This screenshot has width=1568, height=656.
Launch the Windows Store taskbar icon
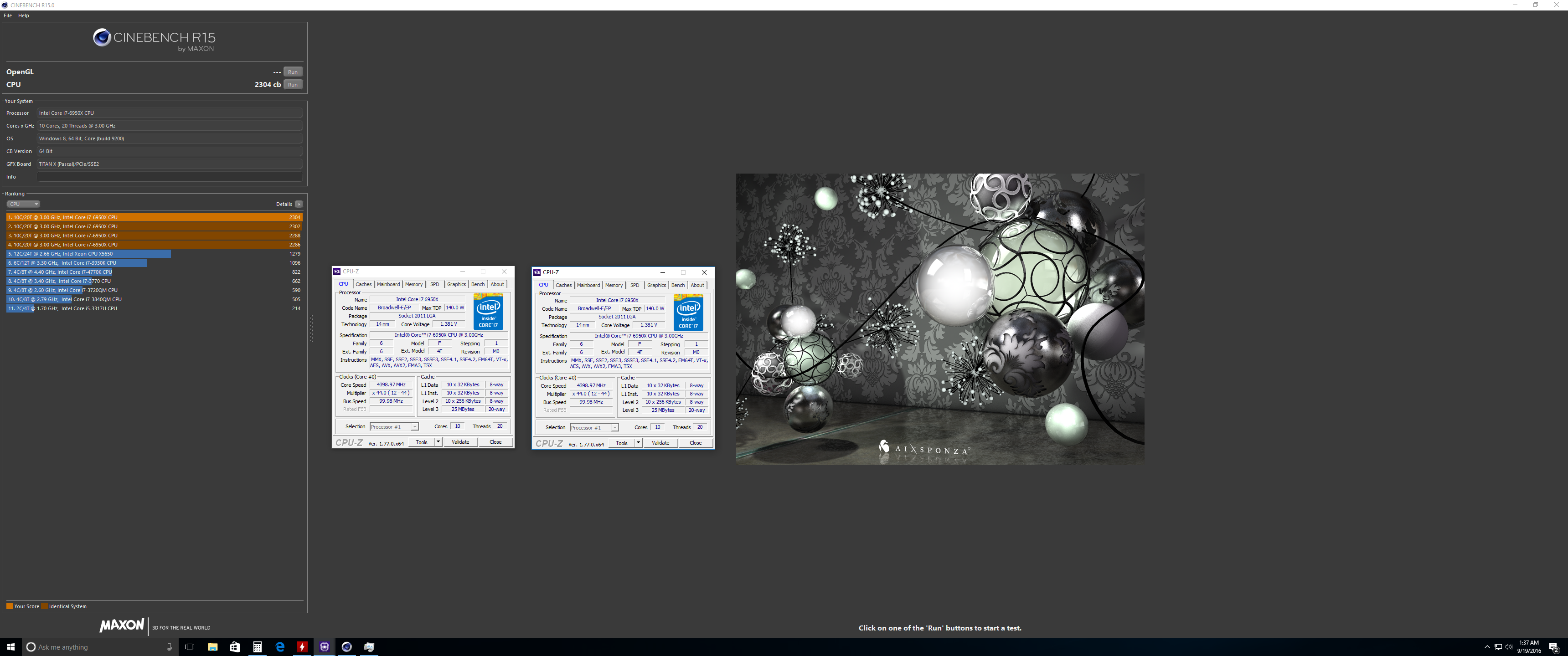pyautogui.click(x=235, y=647)
